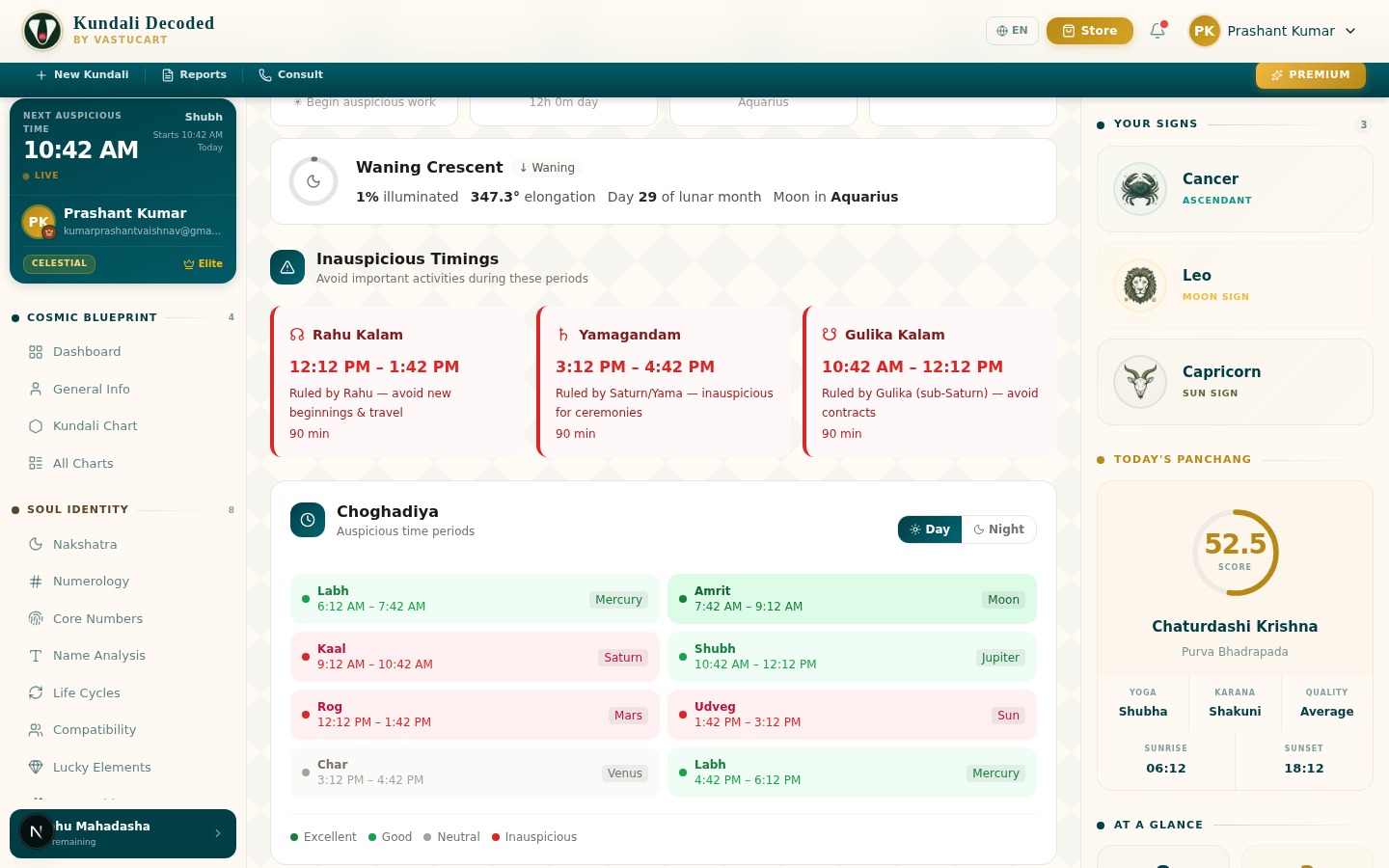Click the Leo moon sign lion icon
The width and height of the screenshot is (1389, 868).
tap(1140, 285)
